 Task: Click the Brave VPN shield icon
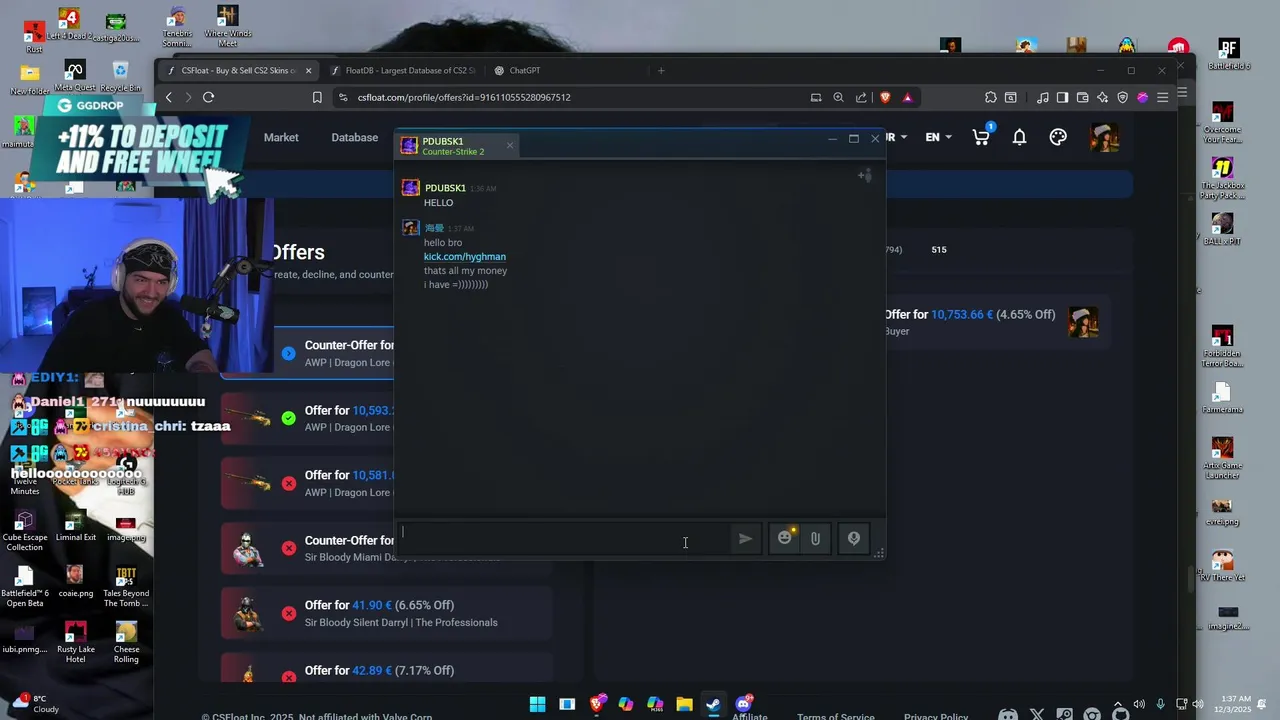pyautogui.click(x=1122, y=97)
